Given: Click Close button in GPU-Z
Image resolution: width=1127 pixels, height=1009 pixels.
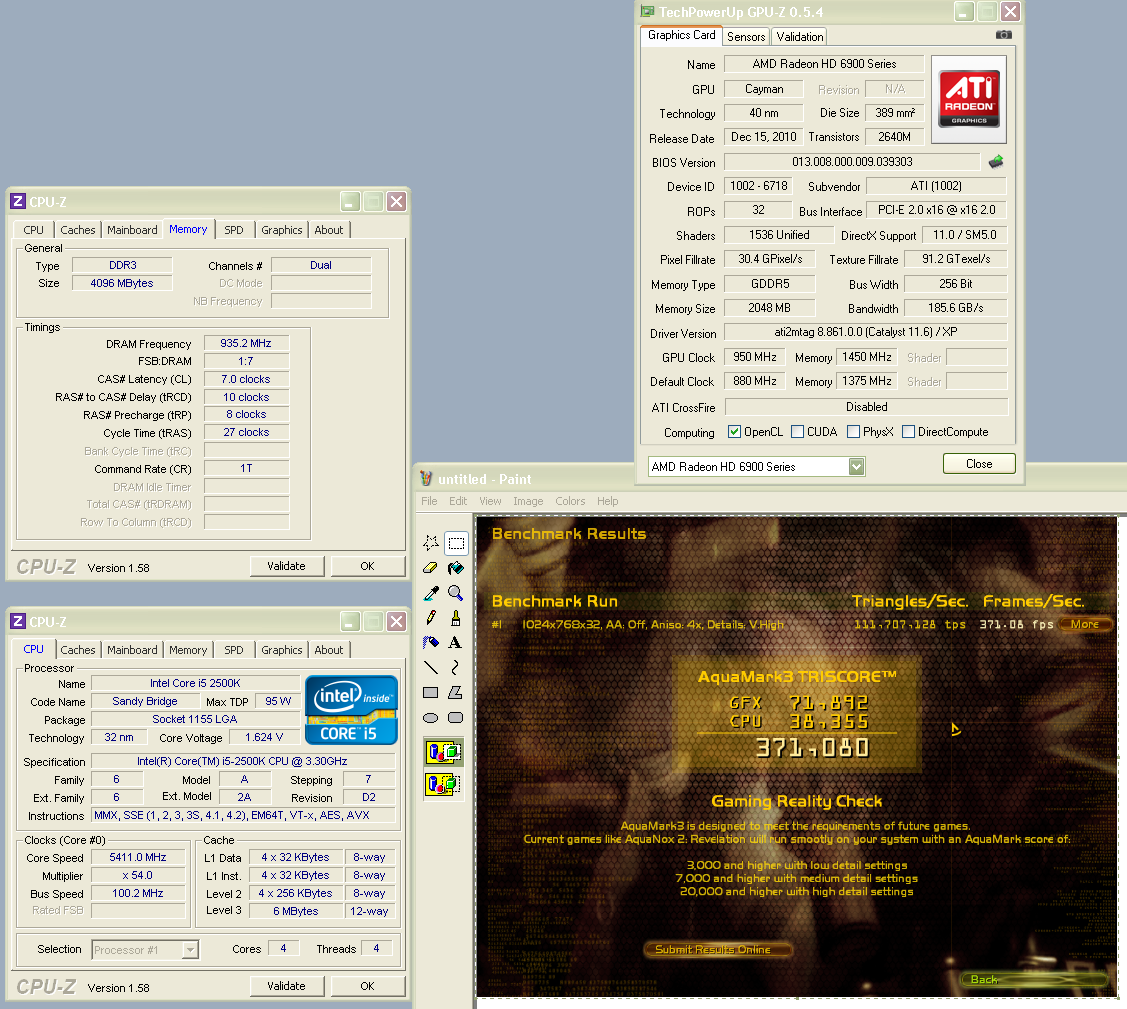Looking at the screenshot, I should (x=979, y=464).
